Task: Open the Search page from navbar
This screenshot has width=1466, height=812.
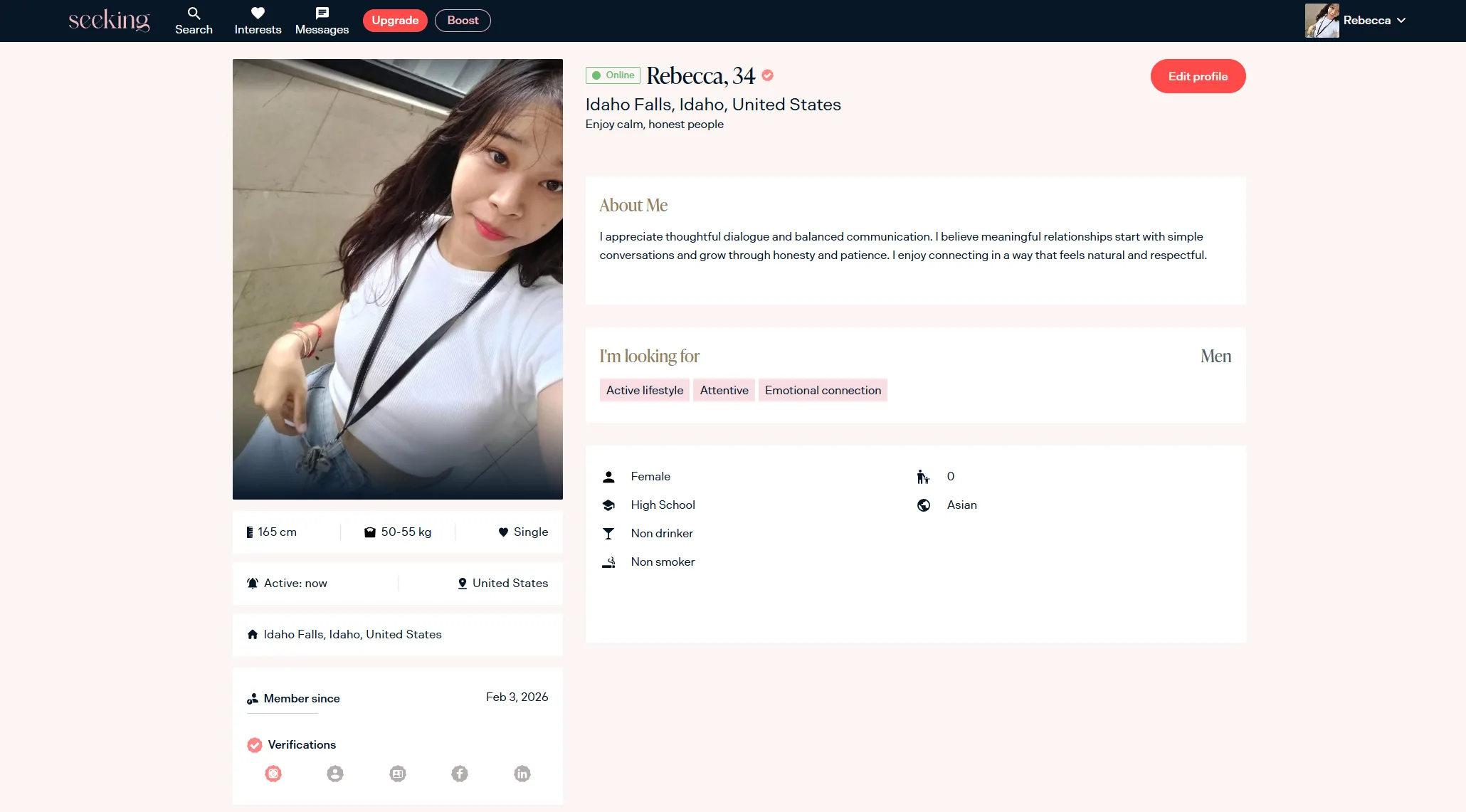Action: point(194,21)
